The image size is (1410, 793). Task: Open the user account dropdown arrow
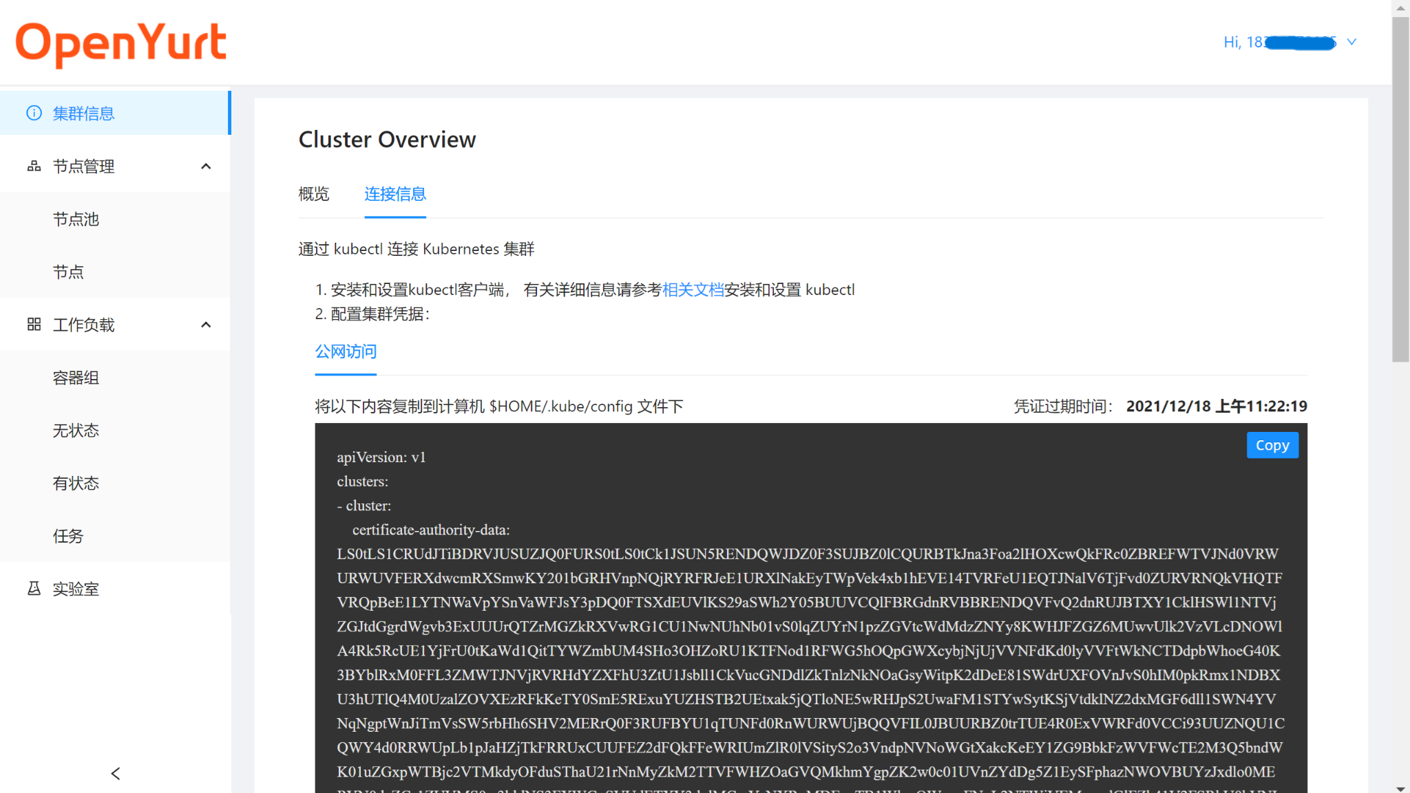1352,42
